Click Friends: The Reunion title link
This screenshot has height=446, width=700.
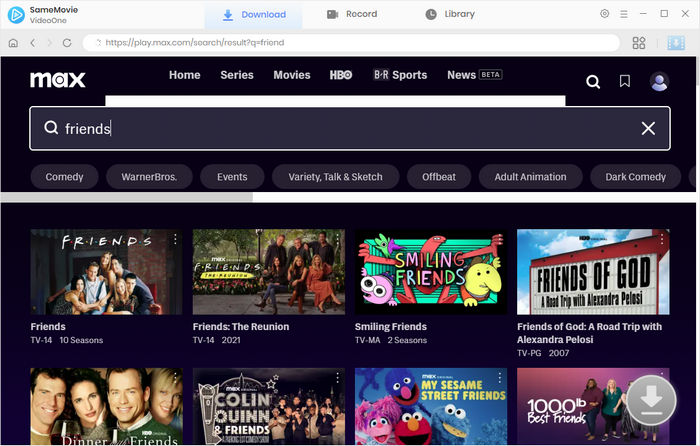tap(241, 327)
